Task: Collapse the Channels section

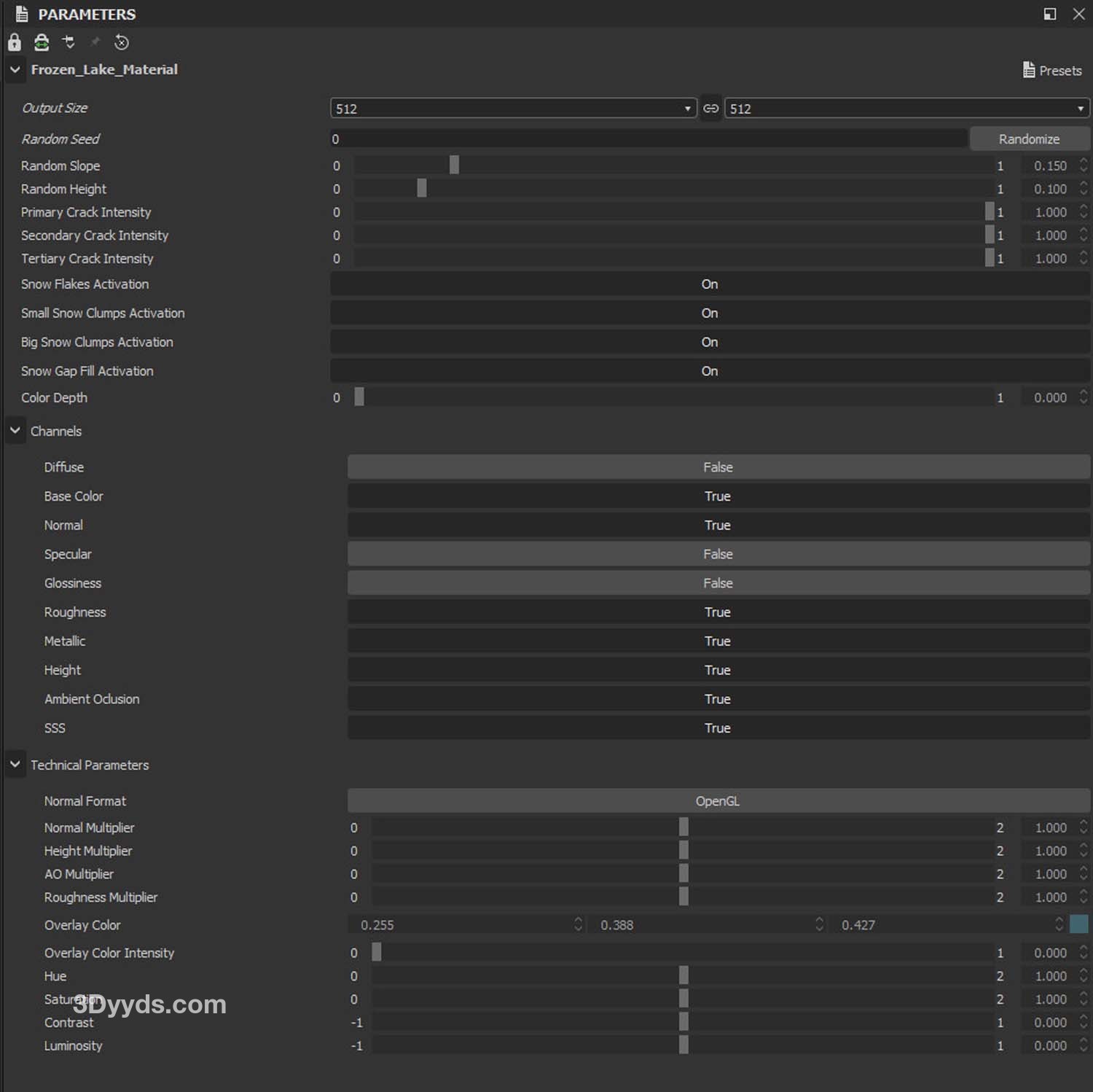Action: point(15,431)
